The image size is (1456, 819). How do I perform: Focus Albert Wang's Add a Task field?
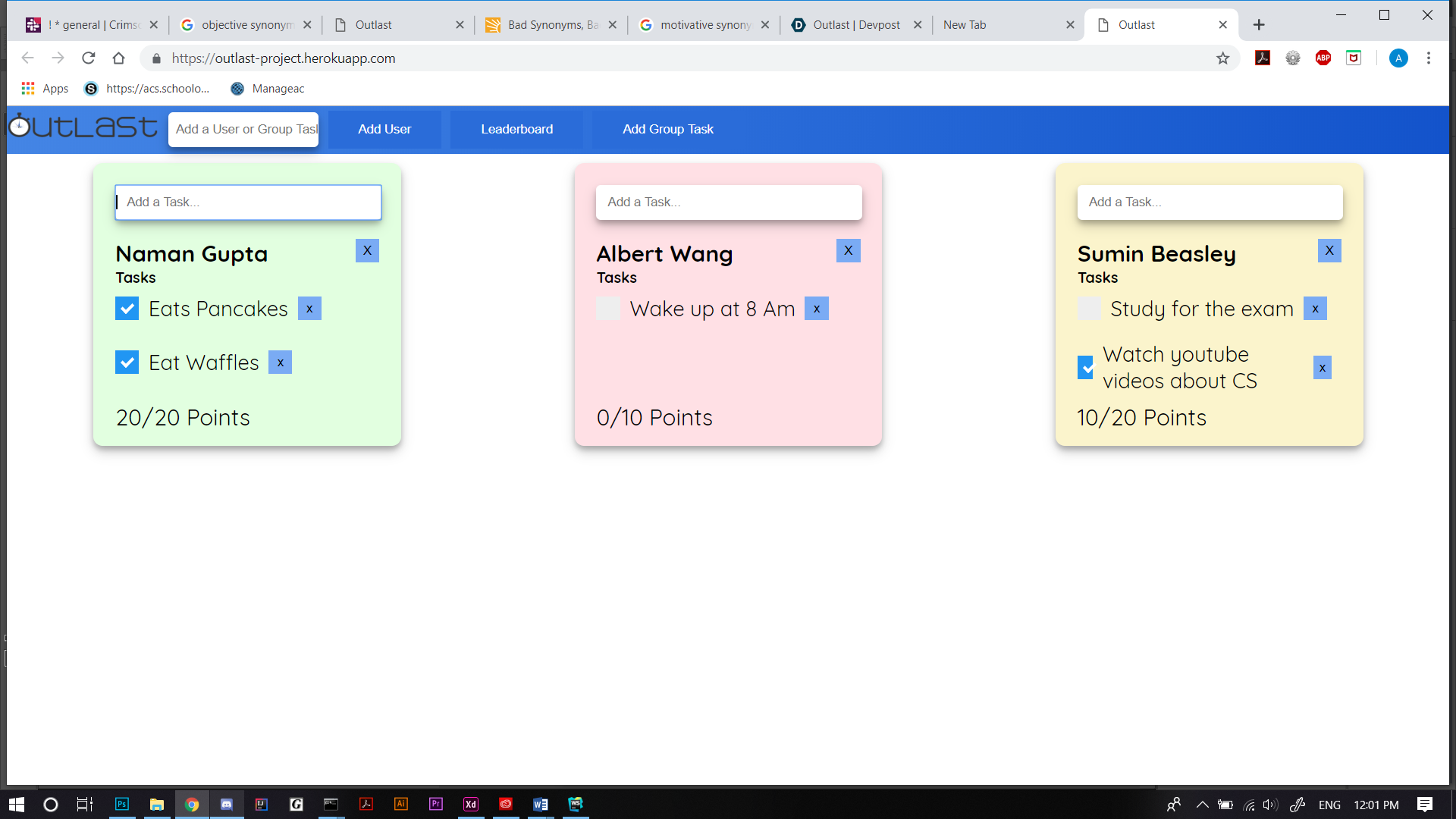pyautogui.click(x=729, y=202)
